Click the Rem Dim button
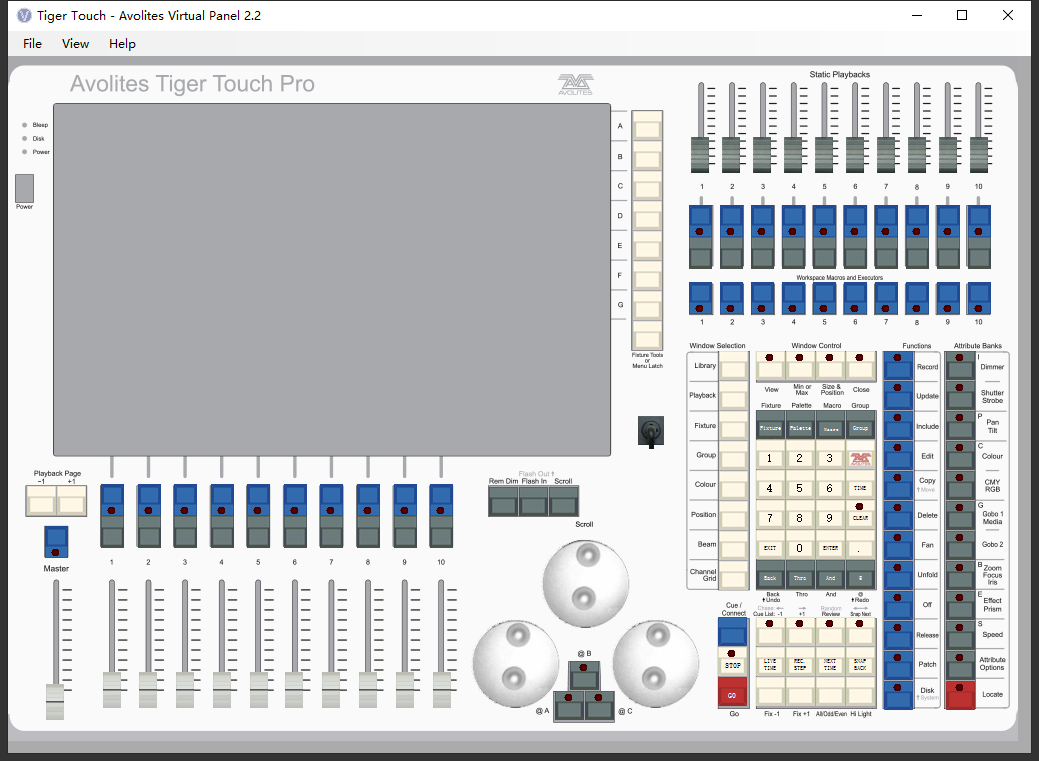Viewport: 1039px width, 761px height. (504, 502)
